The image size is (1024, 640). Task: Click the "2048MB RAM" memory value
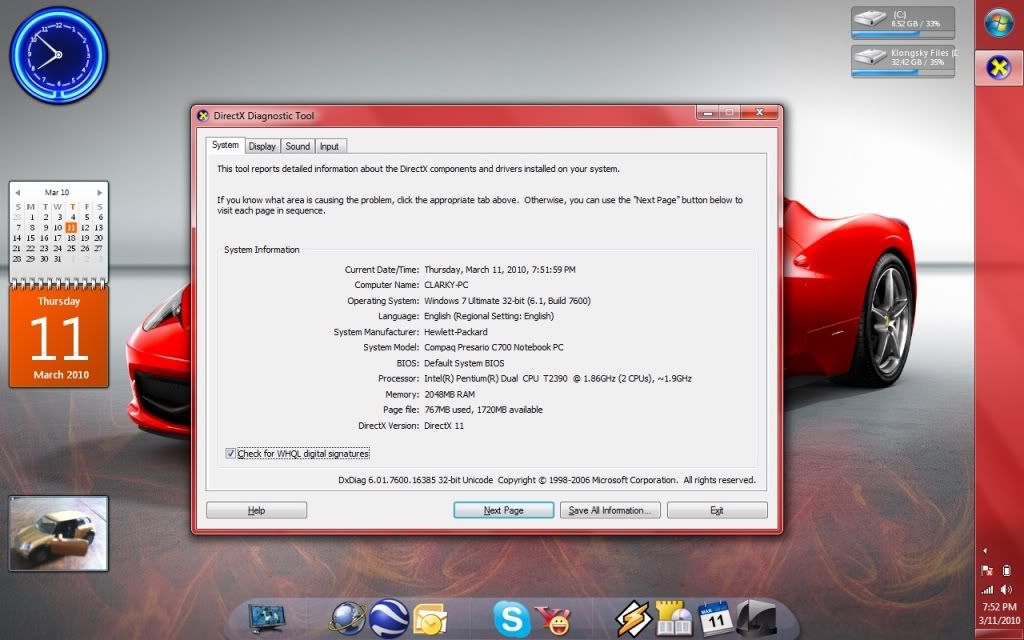tap(449, 394)
